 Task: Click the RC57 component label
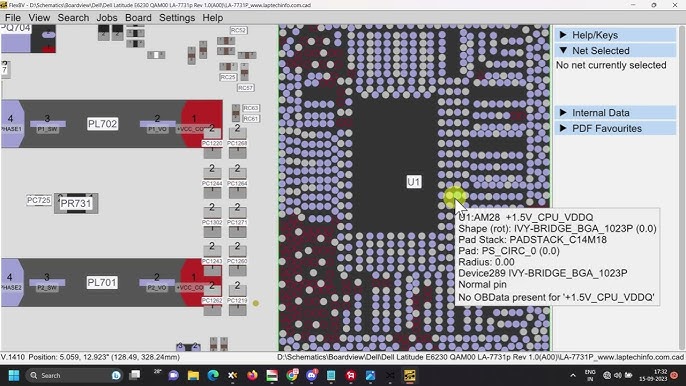pyautogui.click(x=245, y=88)
